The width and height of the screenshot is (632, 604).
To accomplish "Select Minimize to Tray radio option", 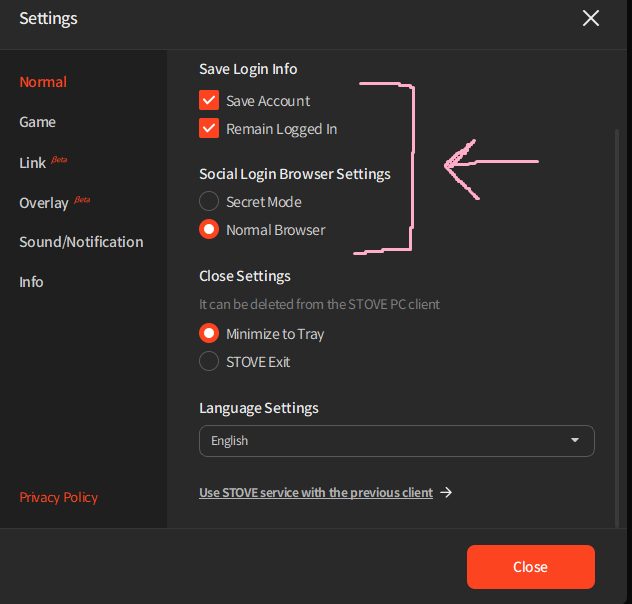I will click(x=209, y=333).
